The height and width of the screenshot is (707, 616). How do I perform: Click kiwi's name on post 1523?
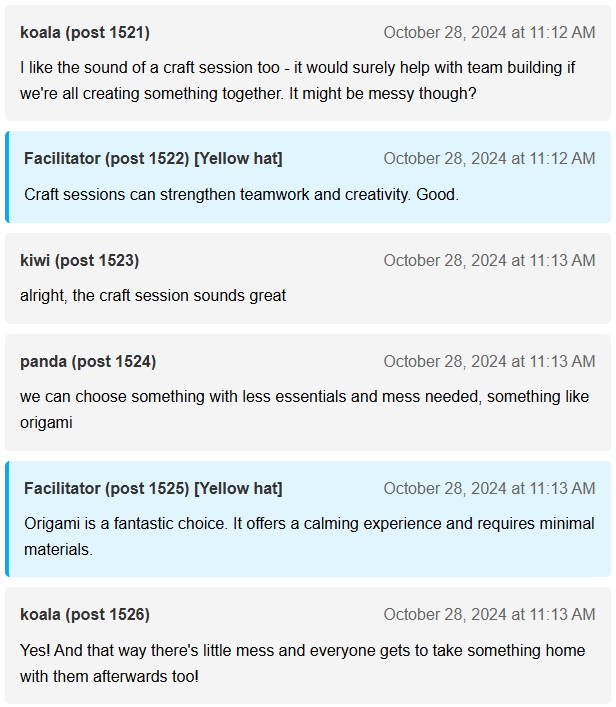click(x=79, y=261)
